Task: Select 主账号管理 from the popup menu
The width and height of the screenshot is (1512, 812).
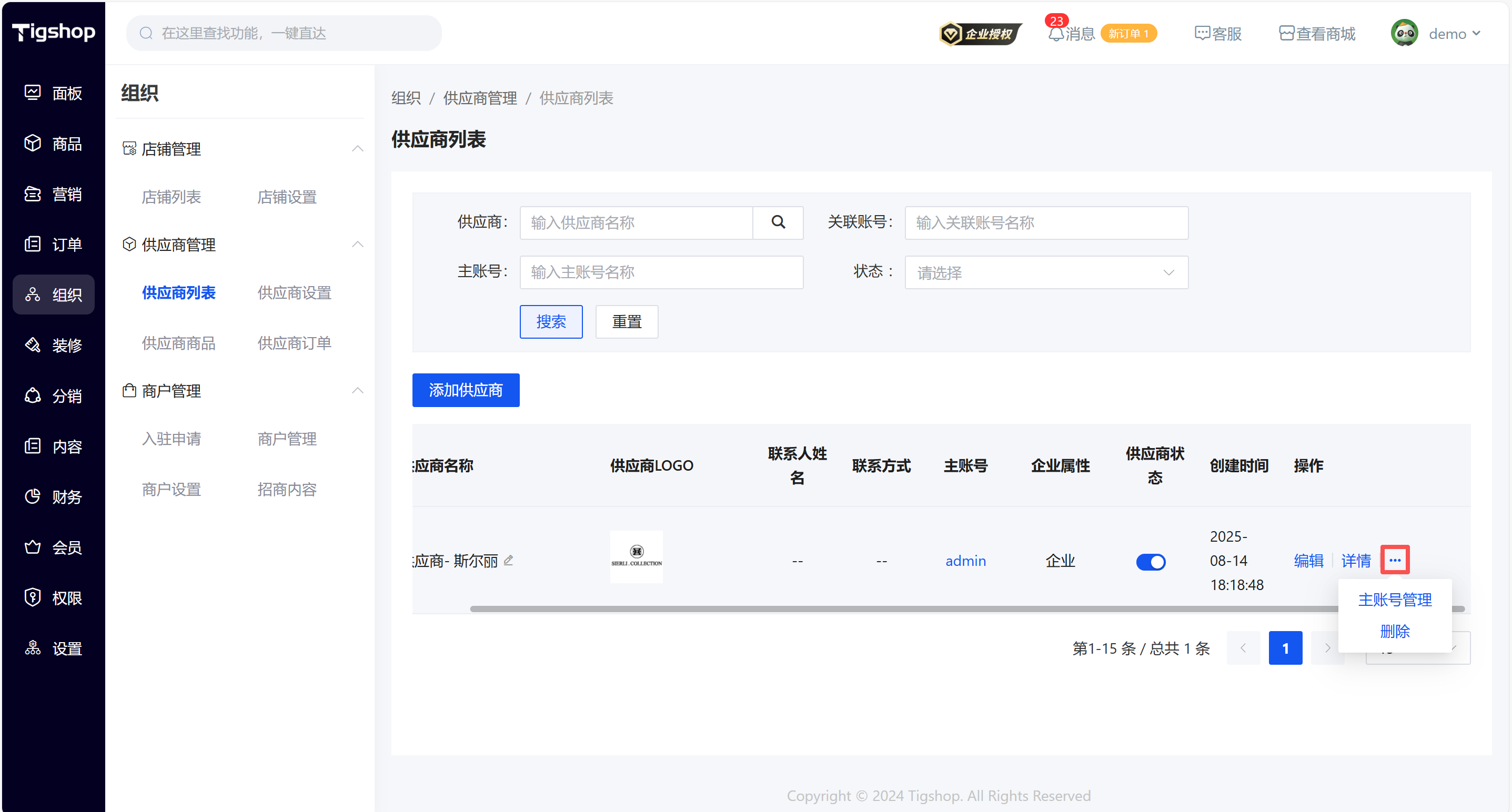Action: (1395, 600)
